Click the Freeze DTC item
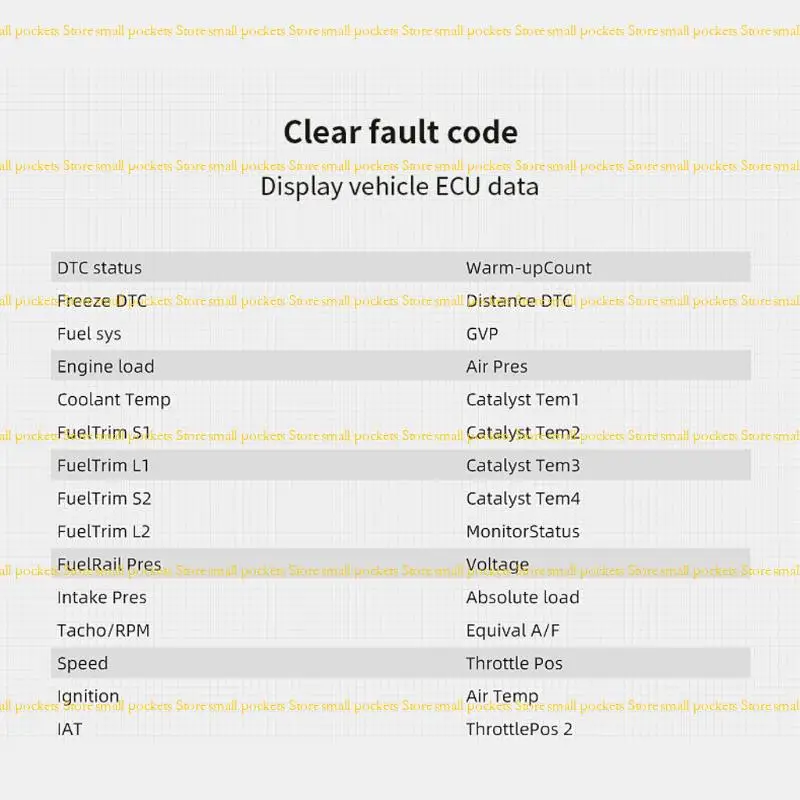Image resolution: width=800 pixels, height=800 pixels. [102, 301]
